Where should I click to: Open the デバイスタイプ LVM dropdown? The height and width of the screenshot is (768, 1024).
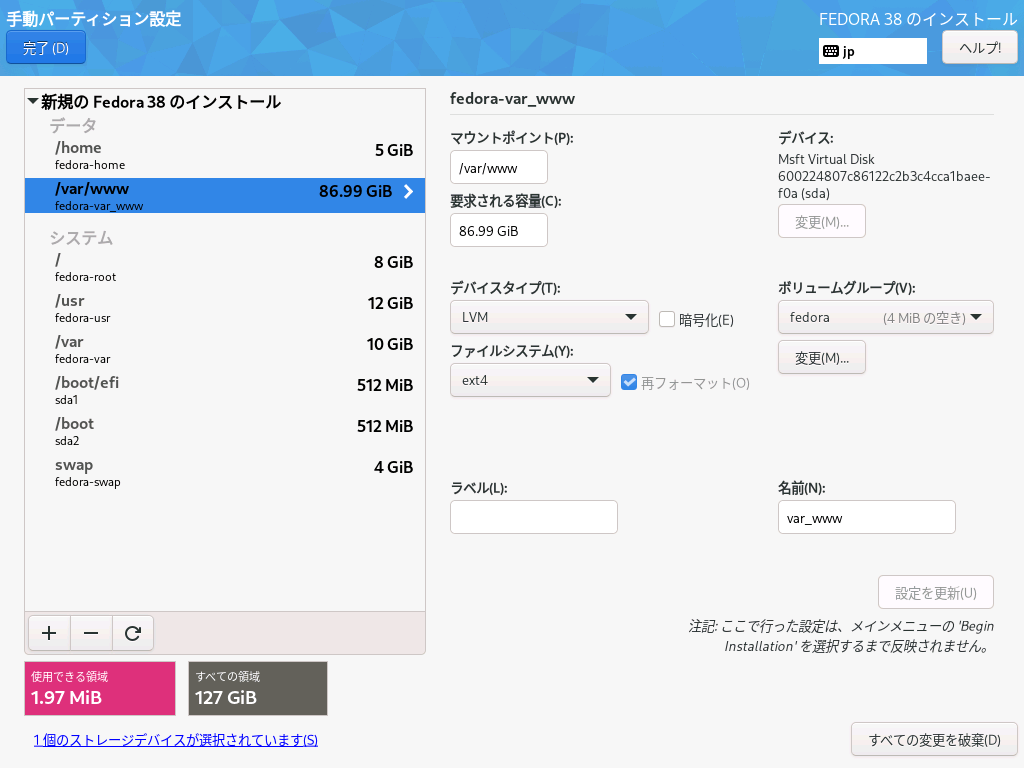coord(549,317)
